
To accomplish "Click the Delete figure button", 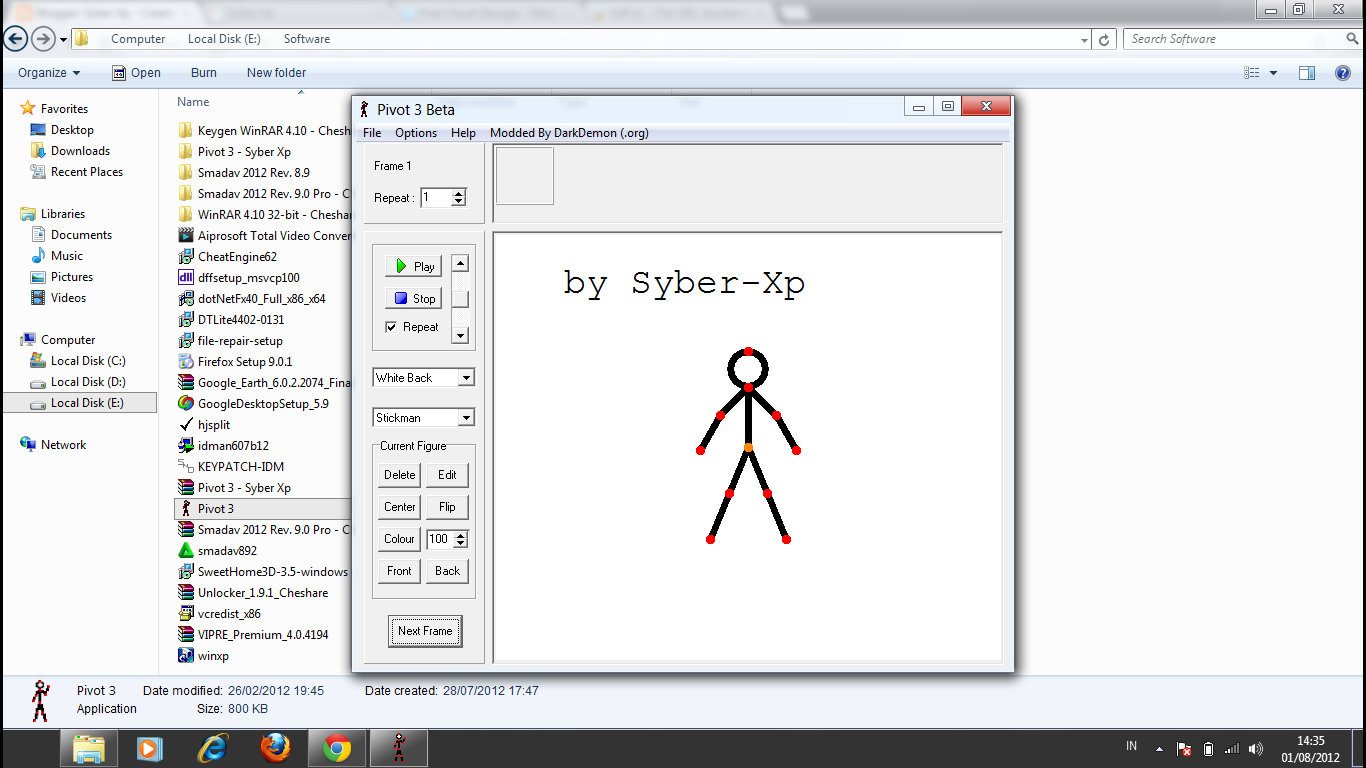I will [x=399, y=475].
